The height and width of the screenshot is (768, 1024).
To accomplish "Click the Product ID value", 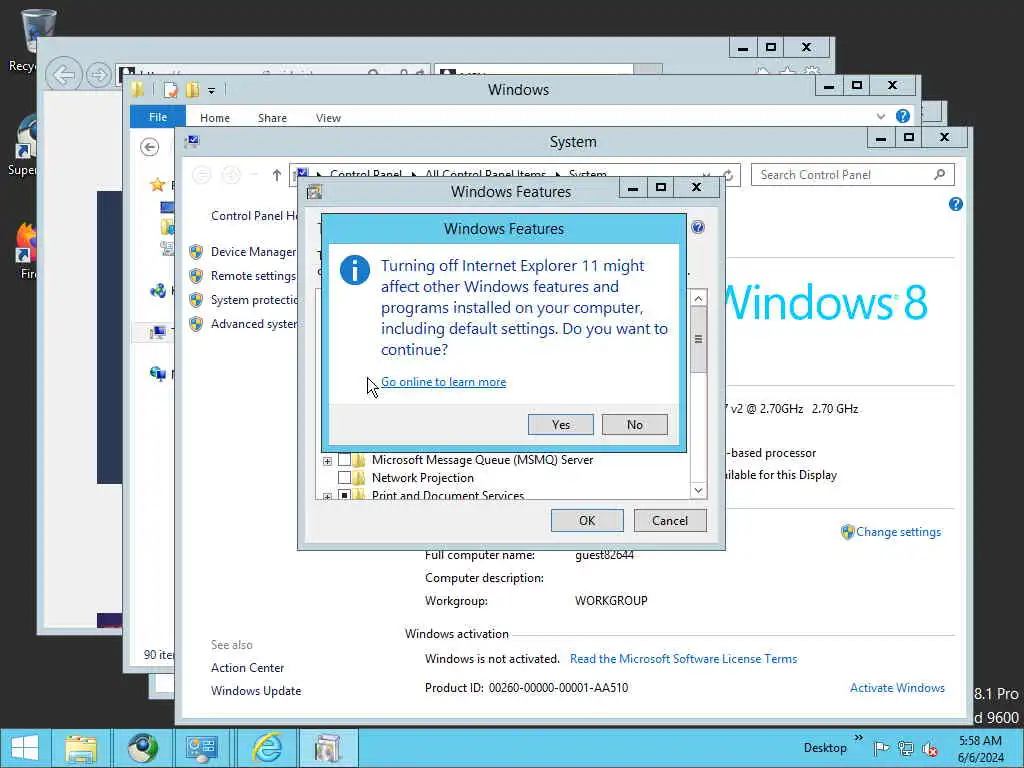I will [x=558, y=688].
